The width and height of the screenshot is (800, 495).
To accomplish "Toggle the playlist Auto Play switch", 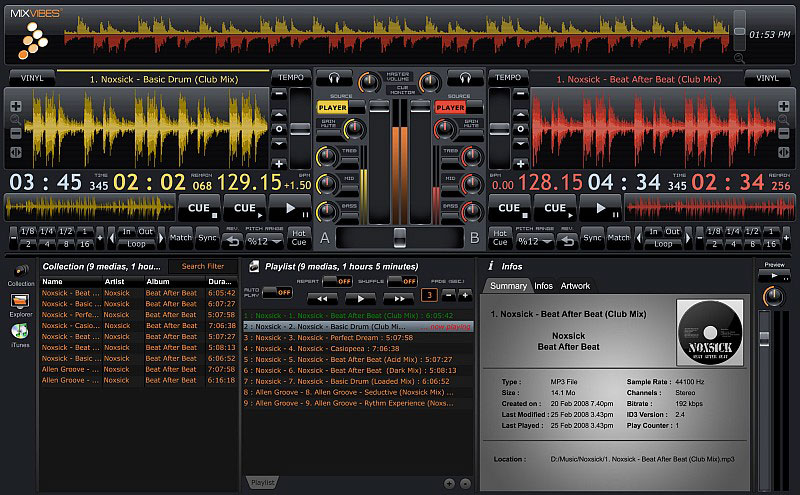I will click(277, 291).
